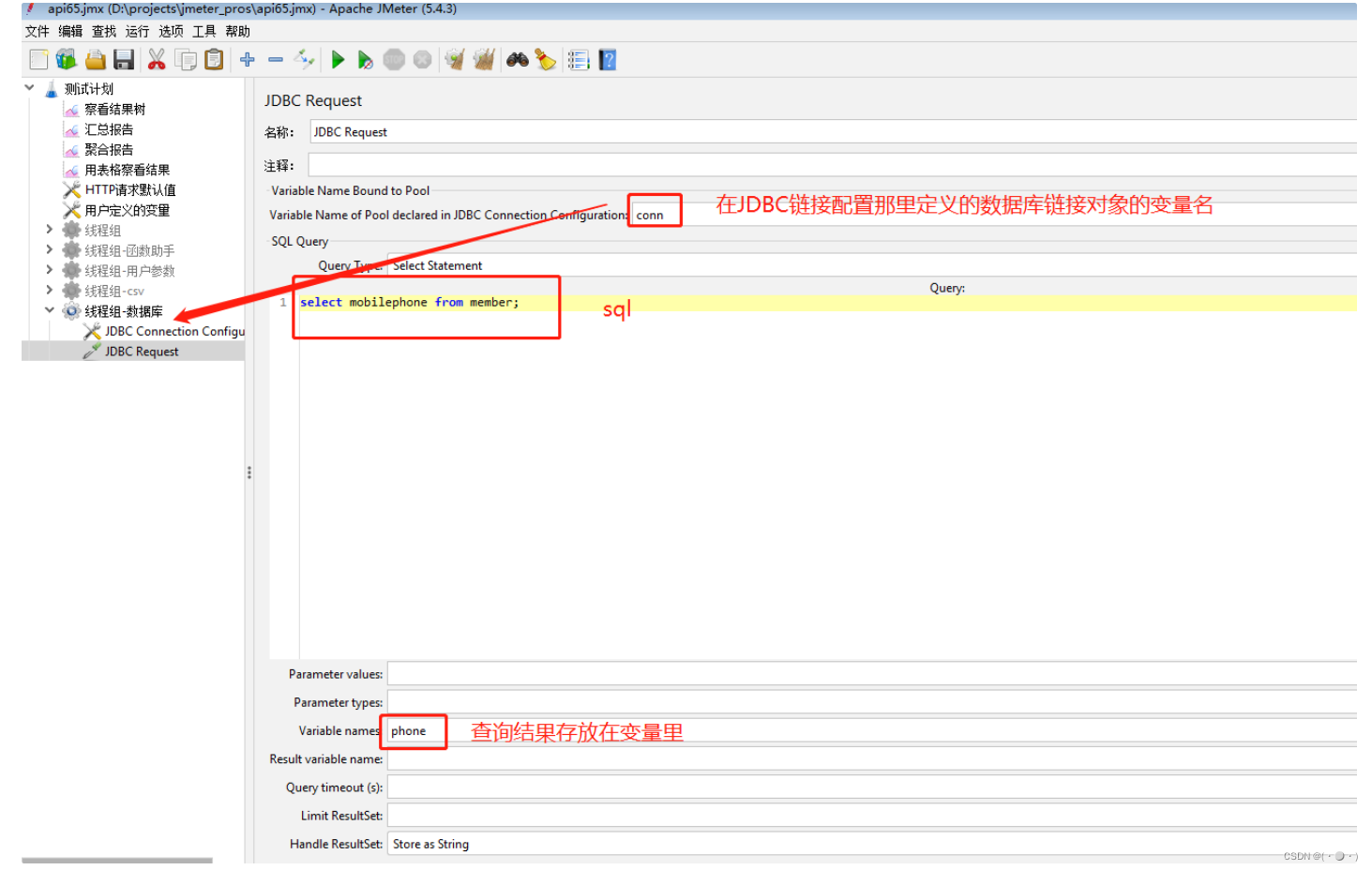The height and width of the screenshot is (870, 1372).
Task: Open the 文件 menu
Action: click(38, 31)
